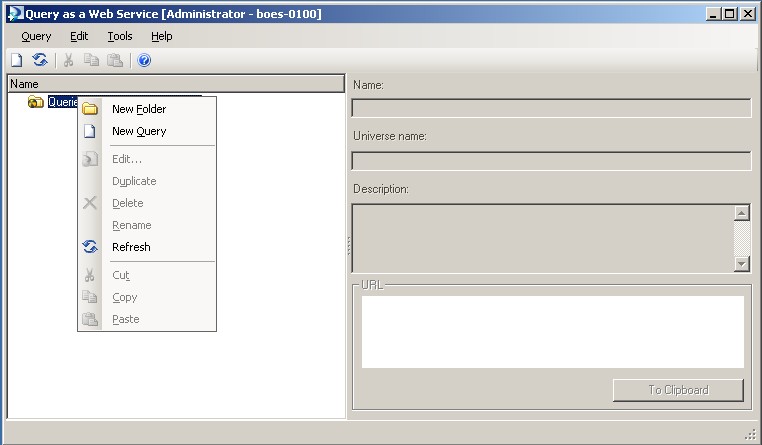
Task: Click Paste in the context menu
Action: coord(147,319)
